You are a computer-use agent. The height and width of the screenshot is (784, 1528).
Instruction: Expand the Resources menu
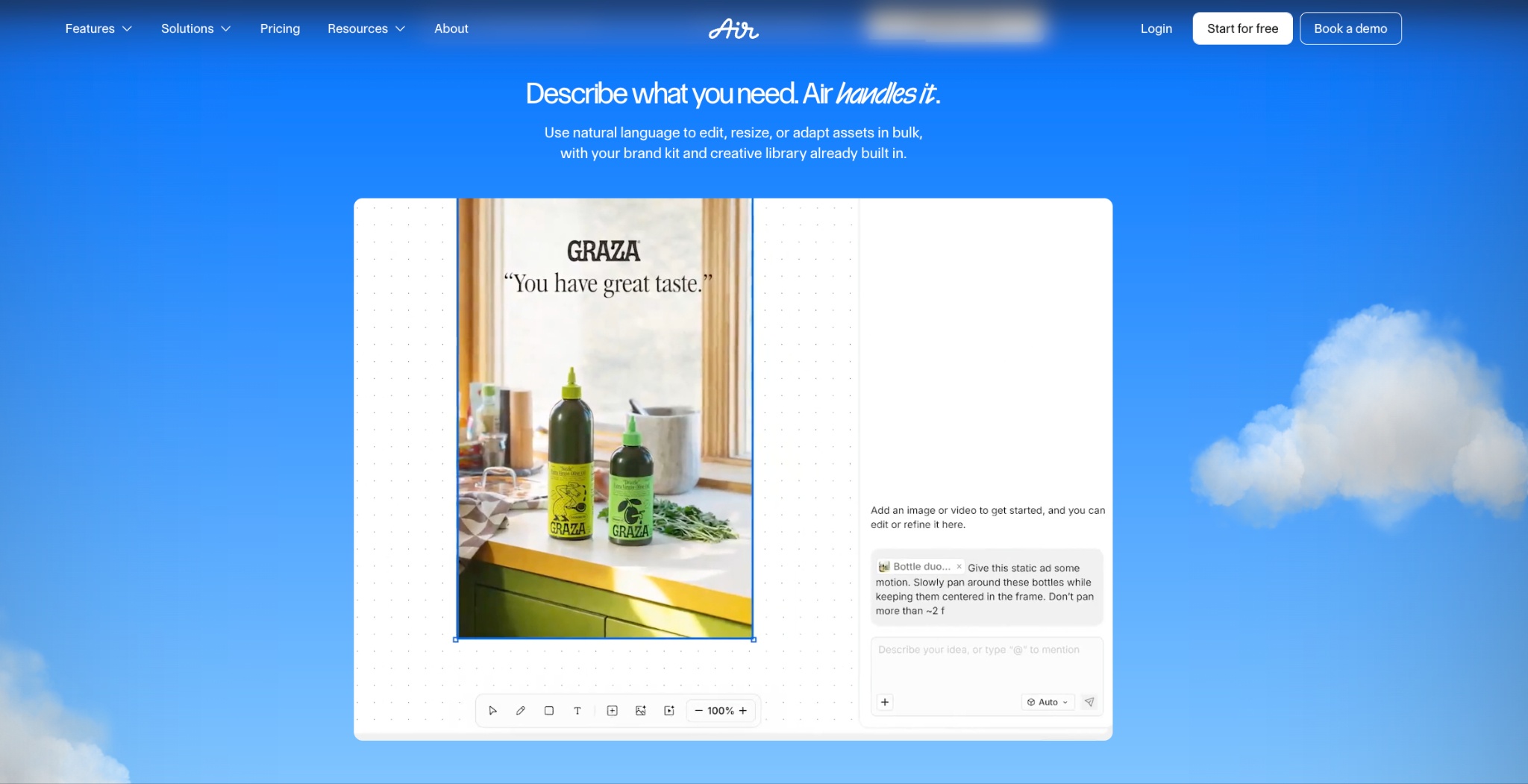[x=366, y=28]
